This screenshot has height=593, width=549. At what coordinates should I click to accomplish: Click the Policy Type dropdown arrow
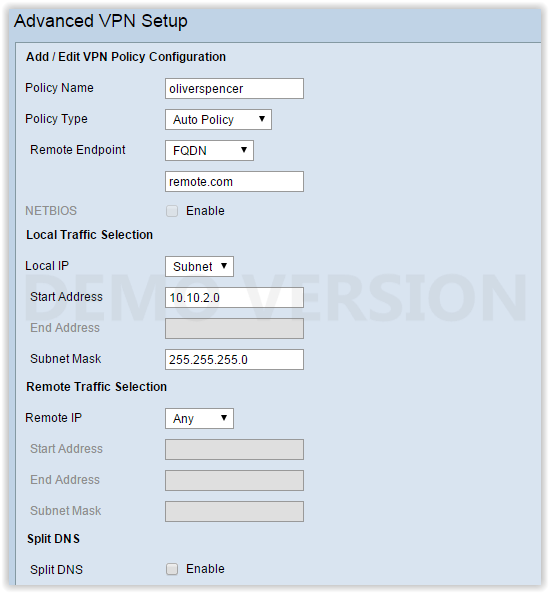(x=262, y=119)
